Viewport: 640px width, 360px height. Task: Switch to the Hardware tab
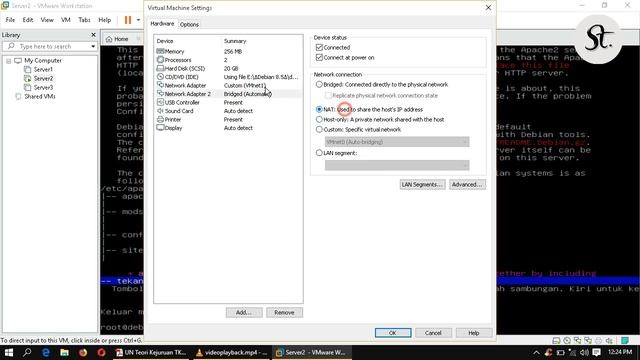click(x=162, y=24)
